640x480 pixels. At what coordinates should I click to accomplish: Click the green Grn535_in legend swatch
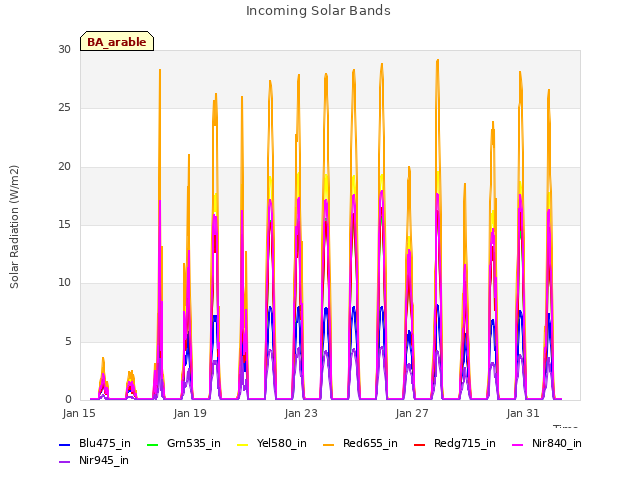coord(153,444)
